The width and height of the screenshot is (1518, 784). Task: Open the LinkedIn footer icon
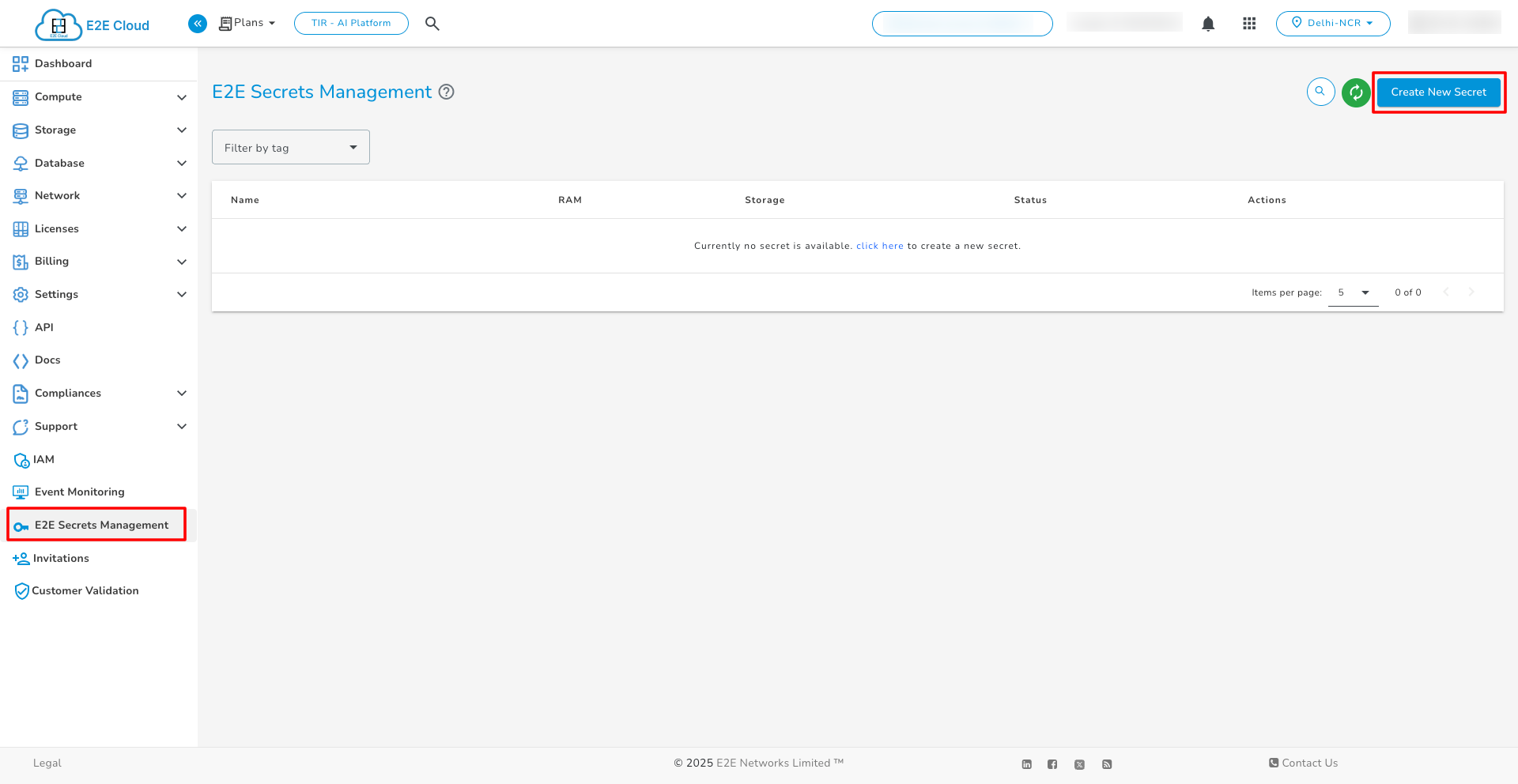(1026, 764)
